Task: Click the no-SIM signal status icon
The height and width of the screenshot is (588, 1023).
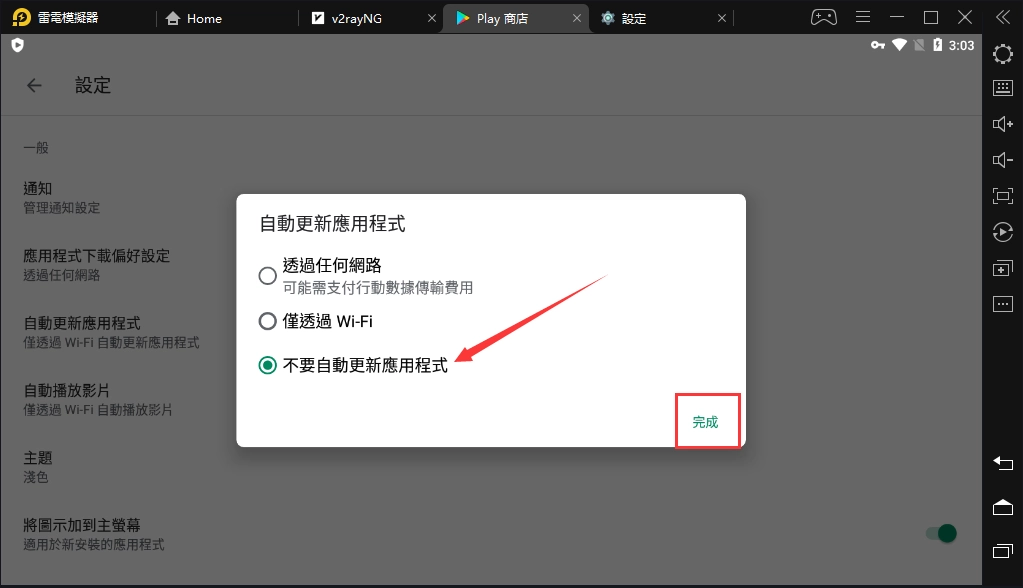Action: coord(919,45)
